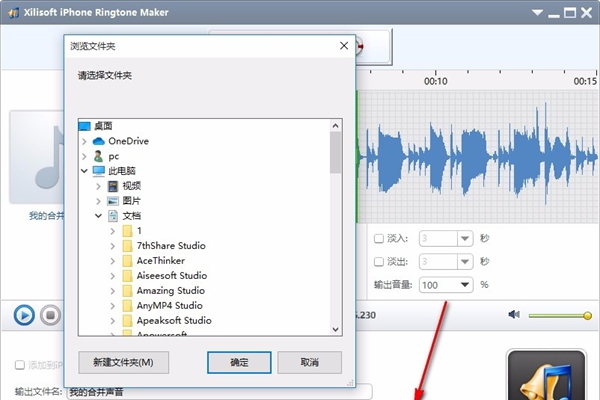Click the audio waveform display
The image size is (600, 400).
pyautogui.click(x=478, y=157)
